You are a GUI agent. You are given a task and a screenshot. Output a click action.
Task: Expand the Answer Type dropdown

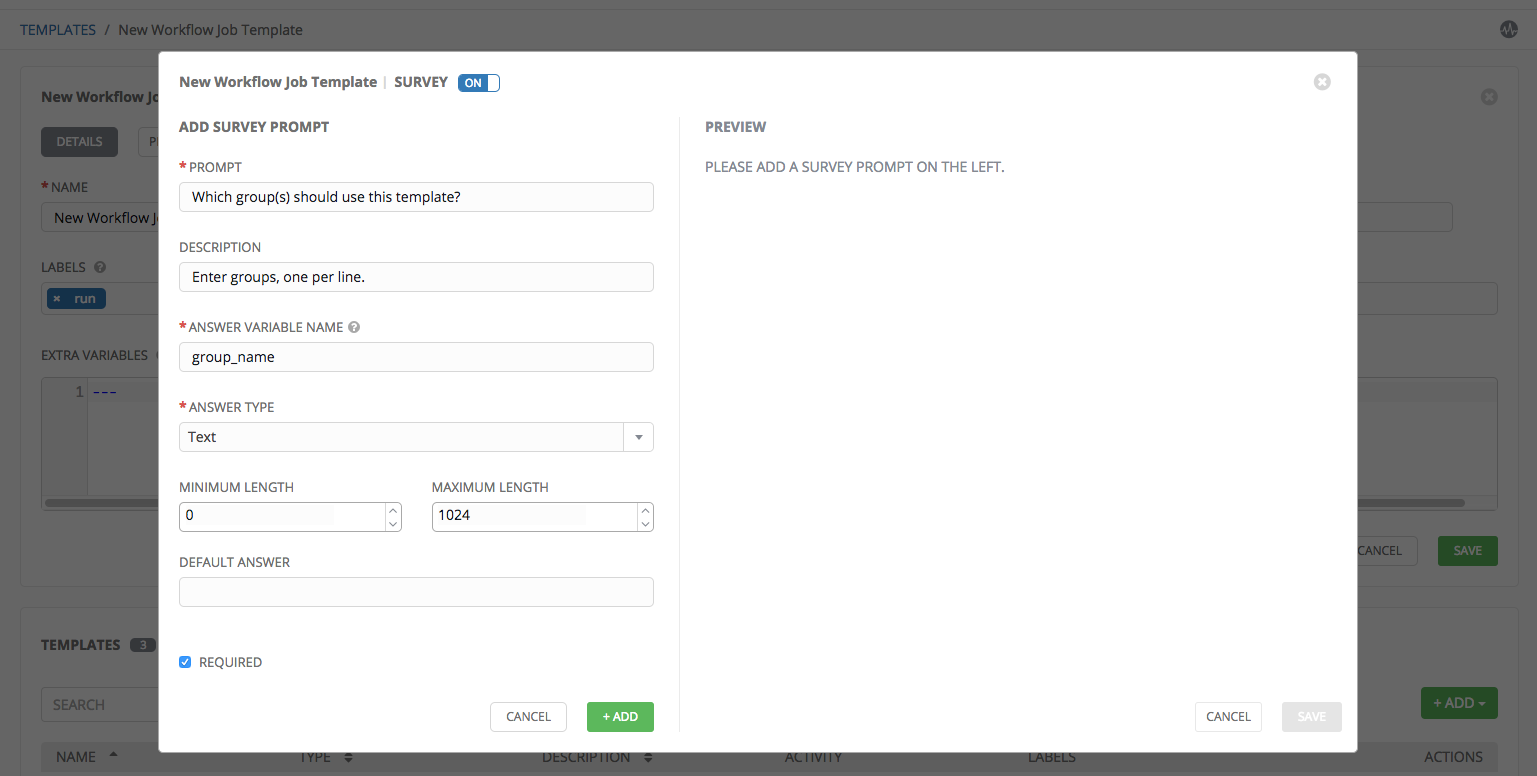coord(638,437)
